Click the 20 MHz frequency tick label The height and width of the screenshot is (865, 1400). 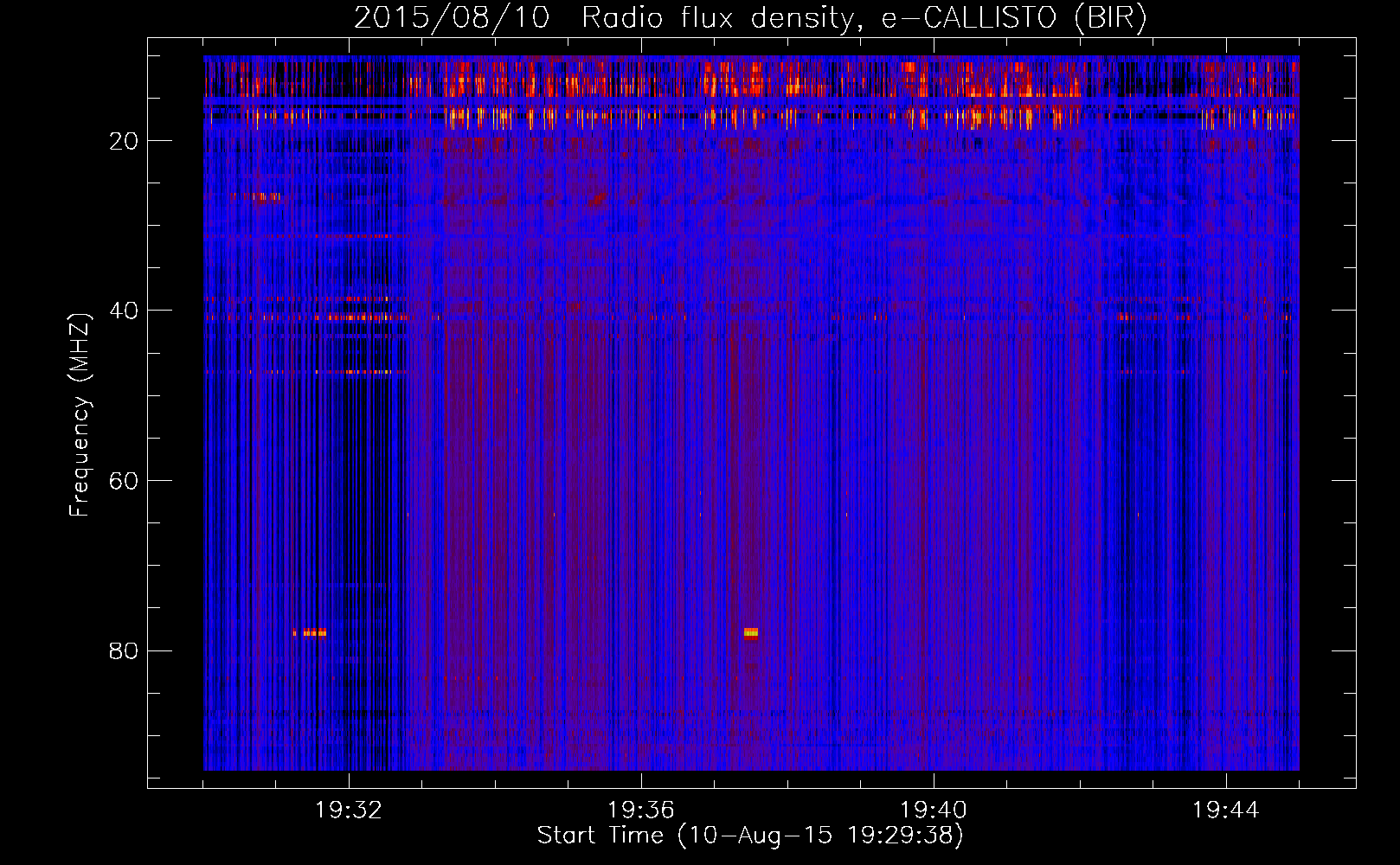124,141
